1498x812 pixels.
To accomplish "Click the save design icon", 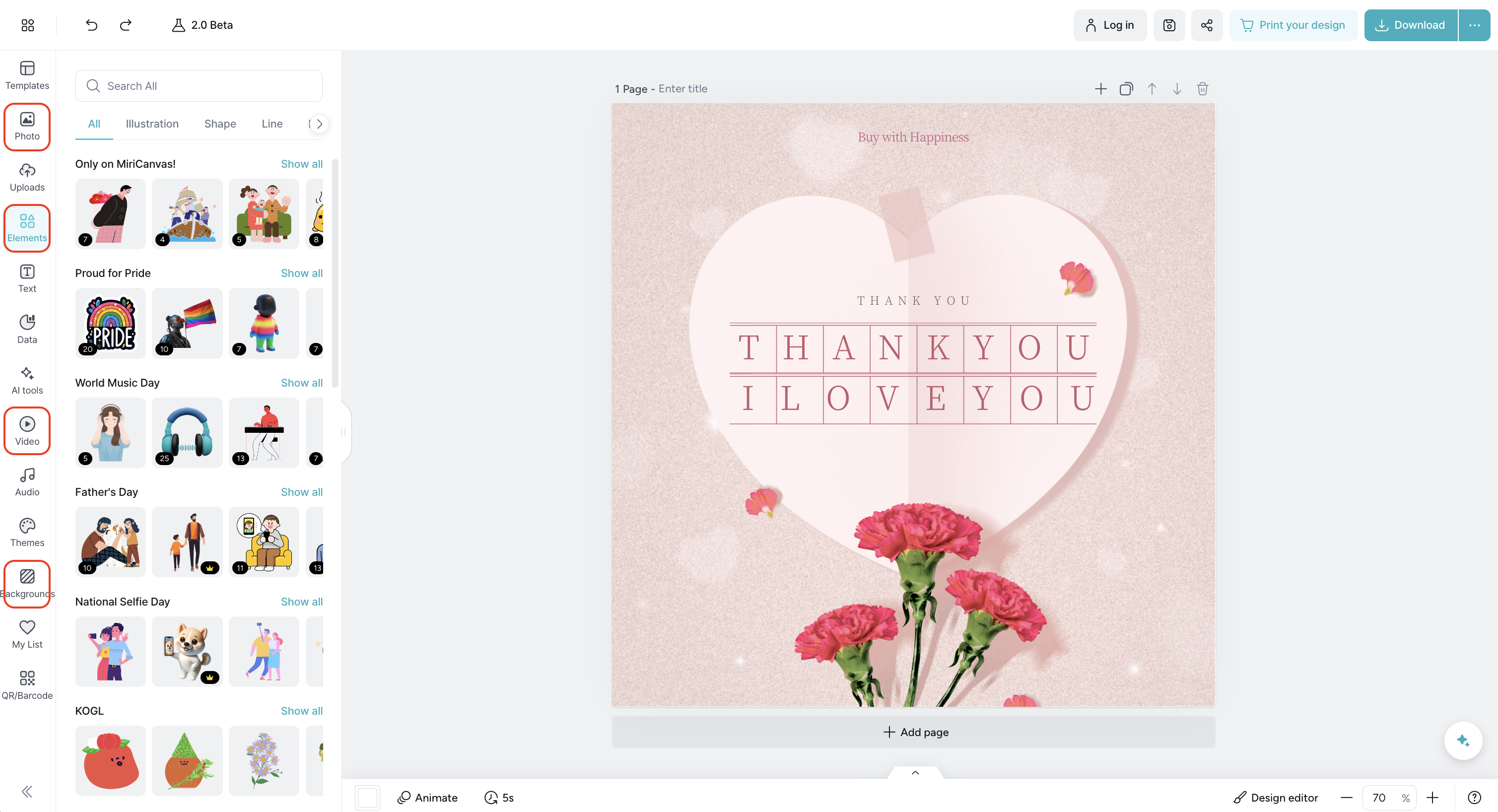I will (x=1169, y=25).
